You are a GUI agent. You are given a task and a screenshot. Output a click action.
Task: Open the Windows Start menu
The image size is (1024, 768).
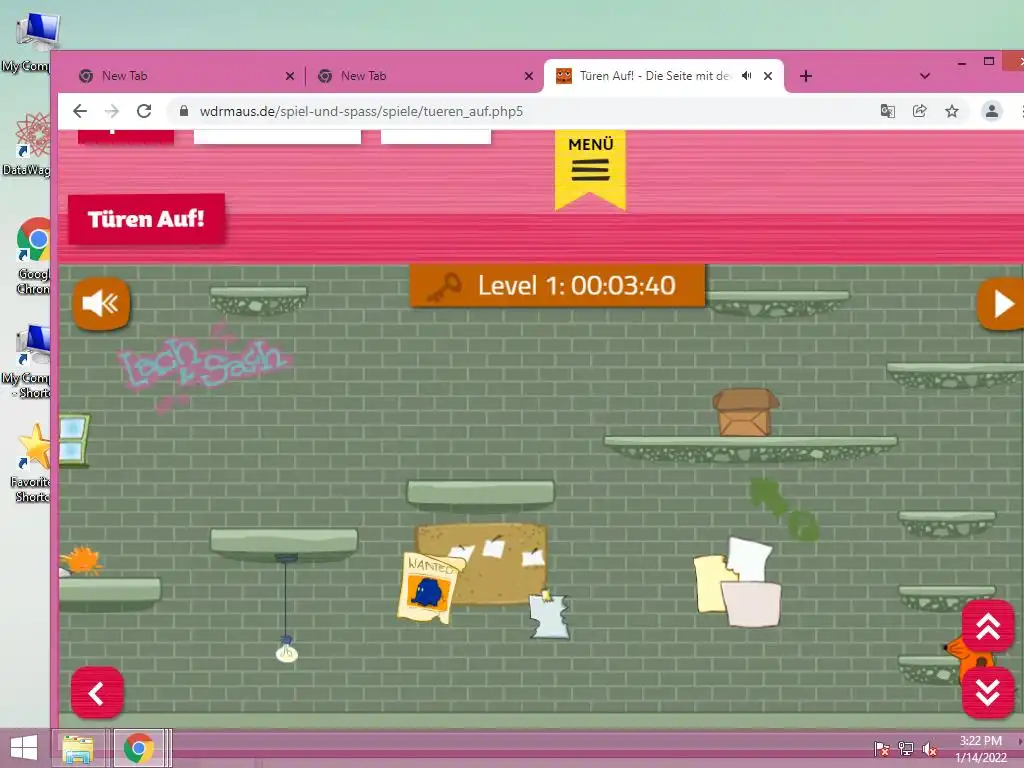[x=24, y=748]
